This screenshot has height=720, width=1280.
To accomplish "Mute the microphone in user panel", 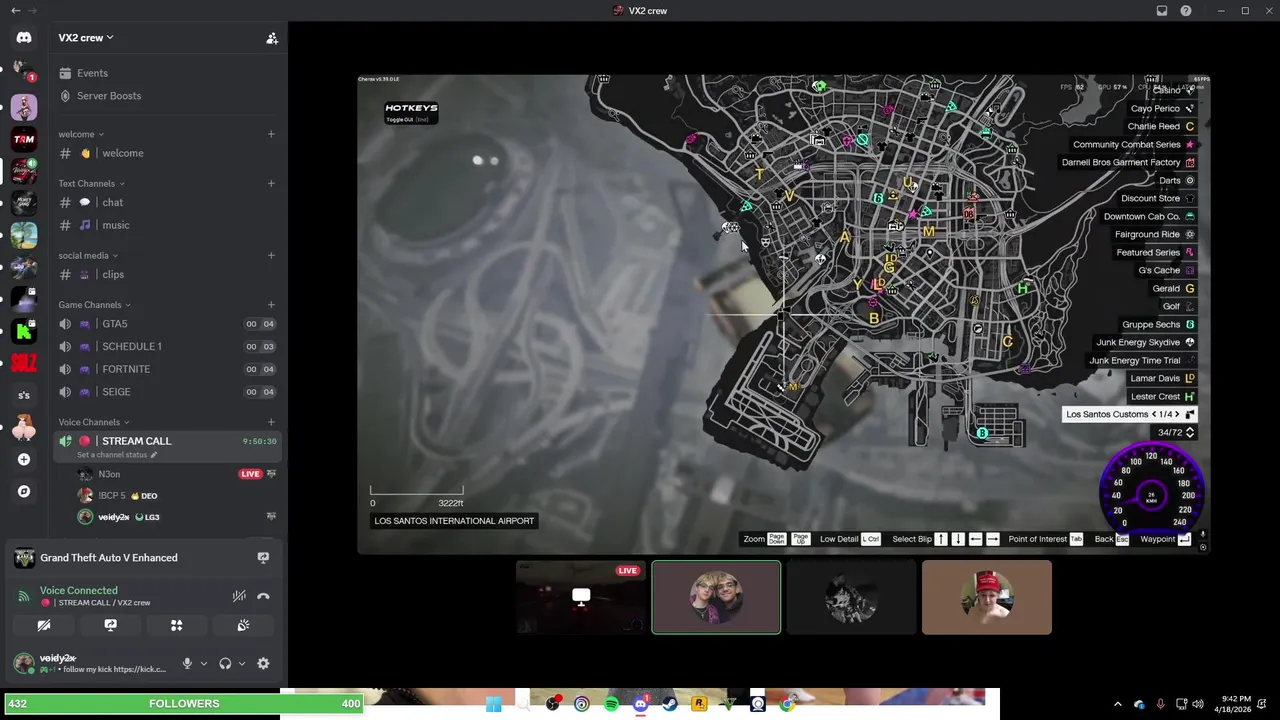I will pyautogui.click(x=187, y=663).
